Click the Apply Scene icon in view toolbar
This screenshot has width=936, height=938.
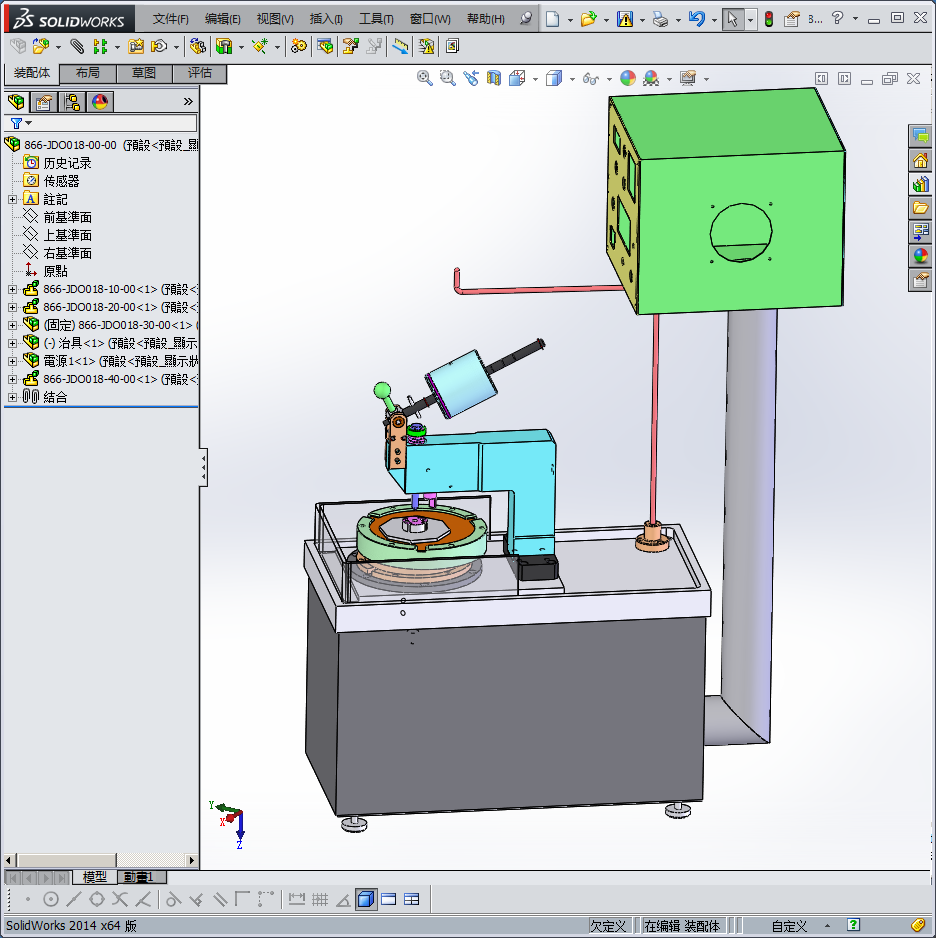click(651, 78)
